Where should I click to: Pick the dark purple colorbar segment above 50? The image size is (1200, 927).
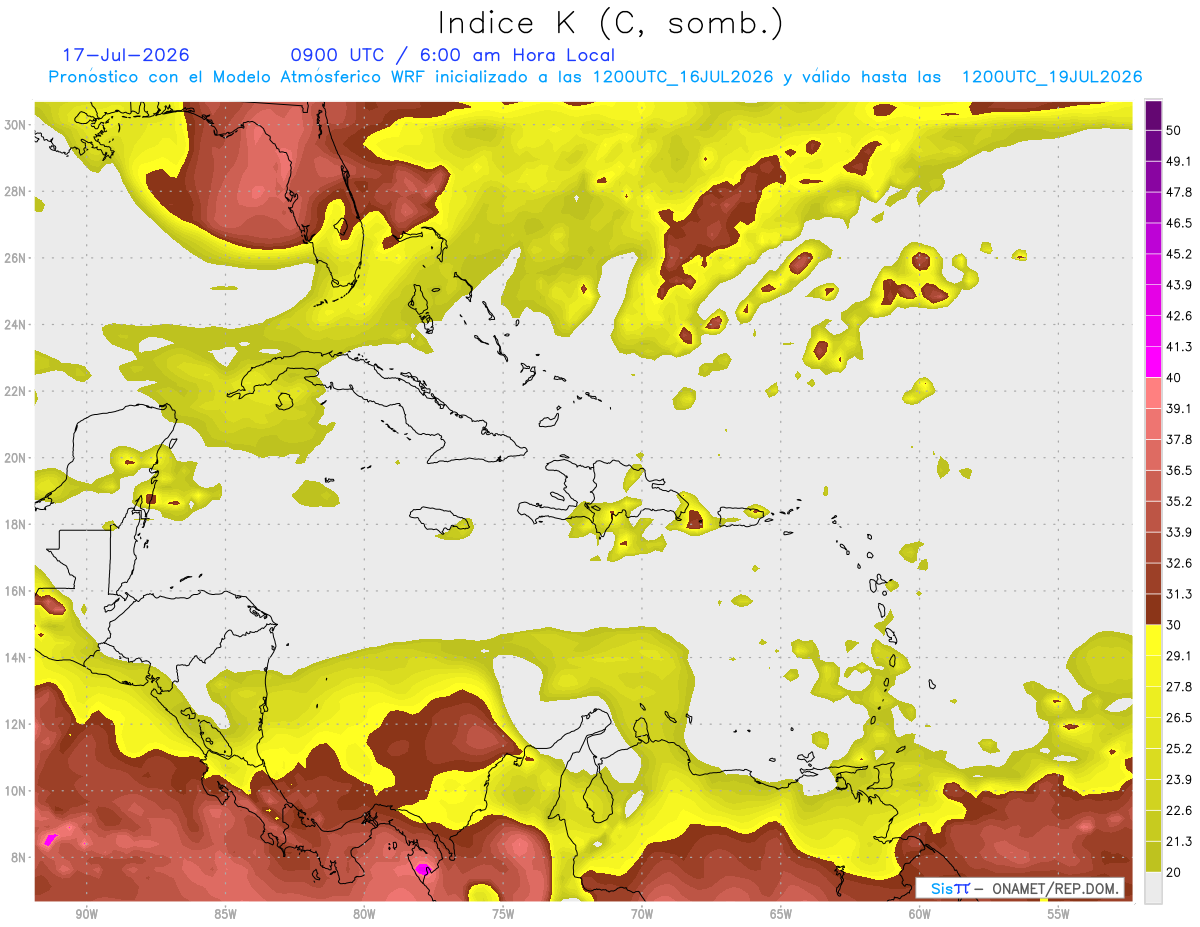1154,115
